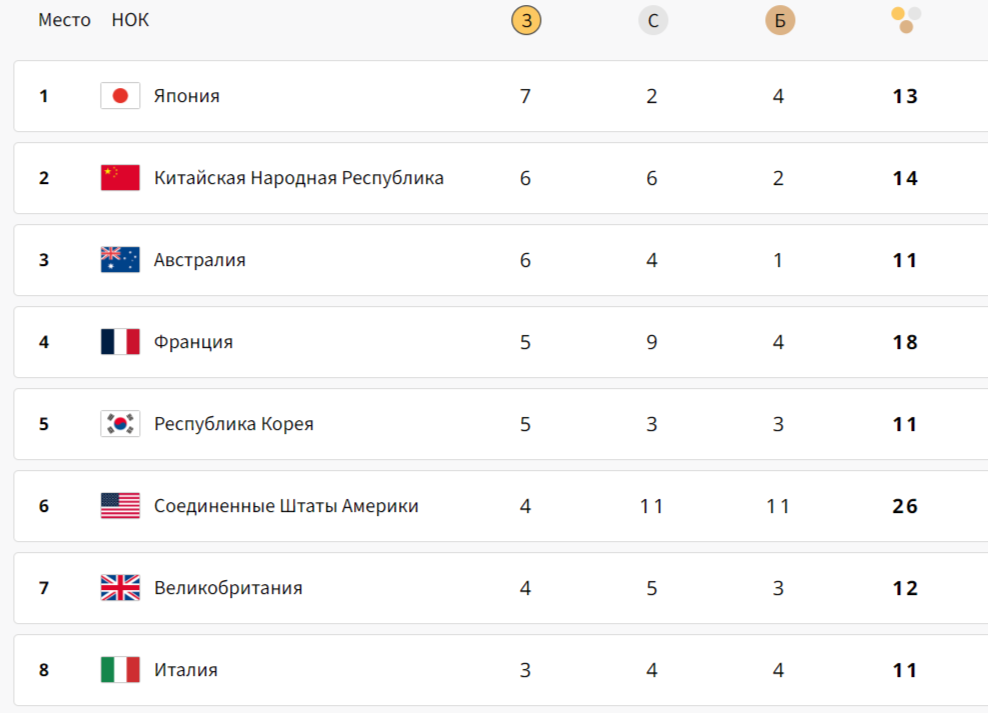Click the Italy flag icon
This screenshot has height=713, width=988.
point(120,670)
